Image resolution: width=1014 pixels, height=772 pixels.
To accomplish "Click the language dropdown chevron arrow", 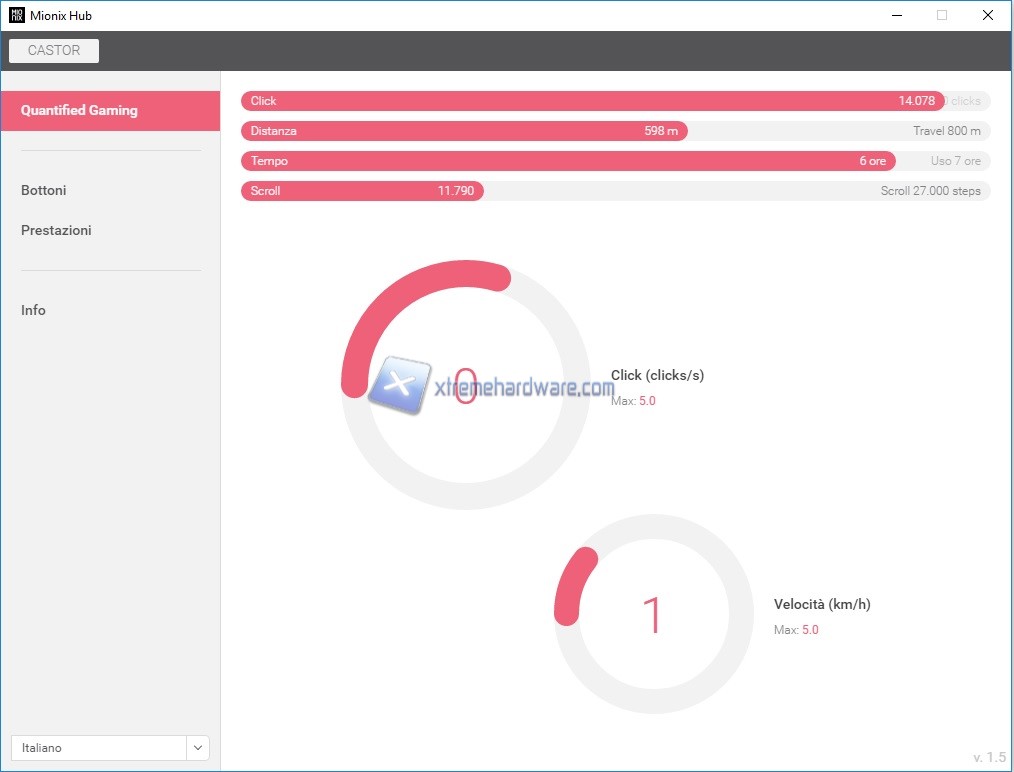I will click(x=198, y=748).
